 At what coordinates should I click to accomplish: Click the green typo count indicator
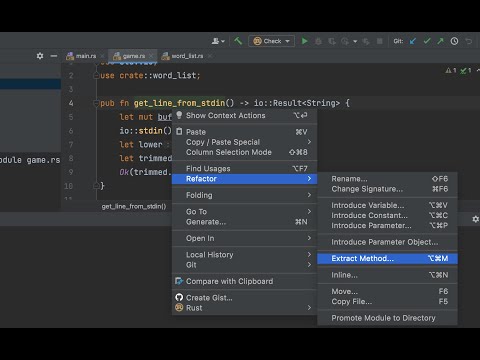[466, 70]
